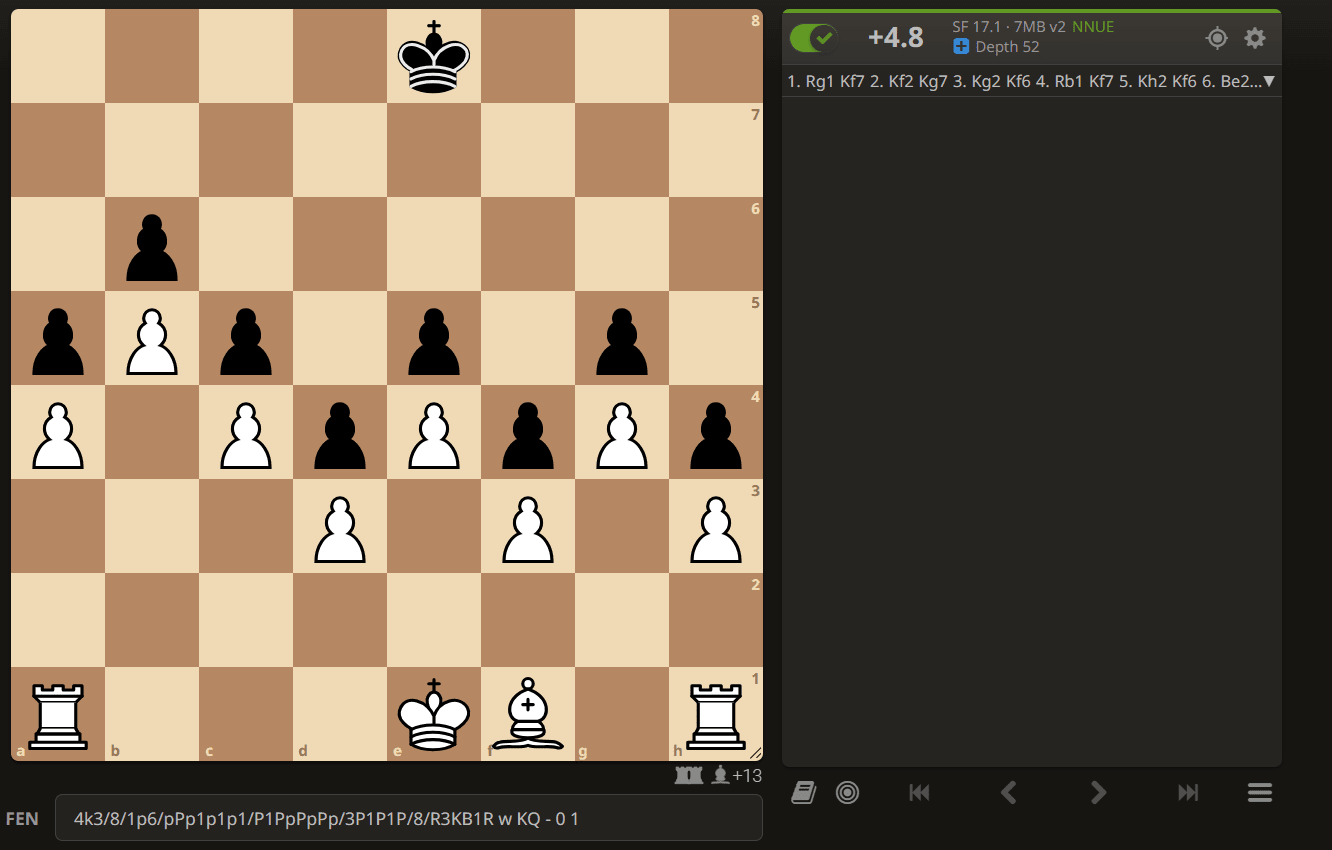1332x850 pixels.
Task: Click the target crosshair icon in engine header
Action: [x=1217, y=38]
